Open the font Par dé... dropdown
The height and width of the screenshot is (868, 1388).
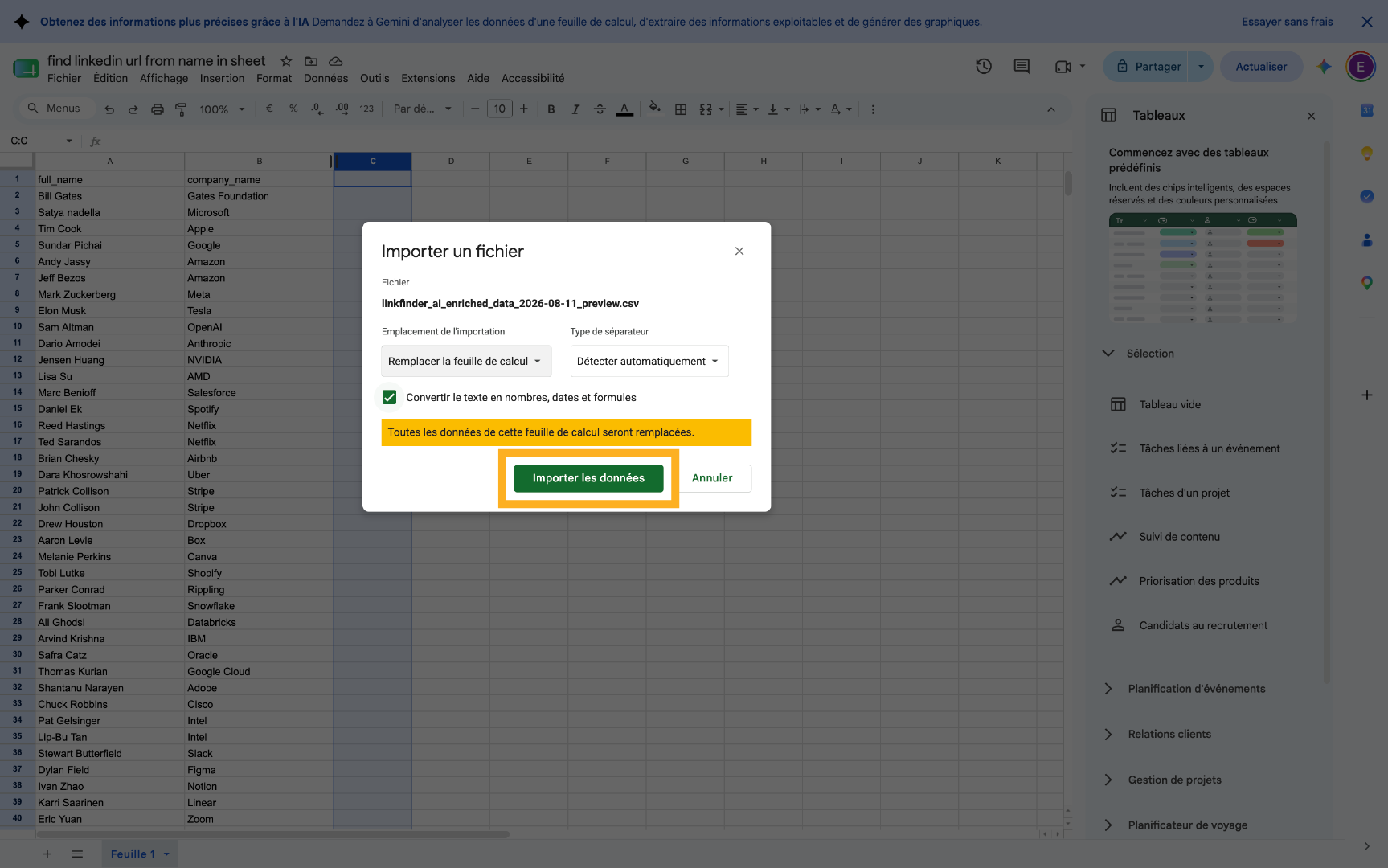(x=422, y=109)
